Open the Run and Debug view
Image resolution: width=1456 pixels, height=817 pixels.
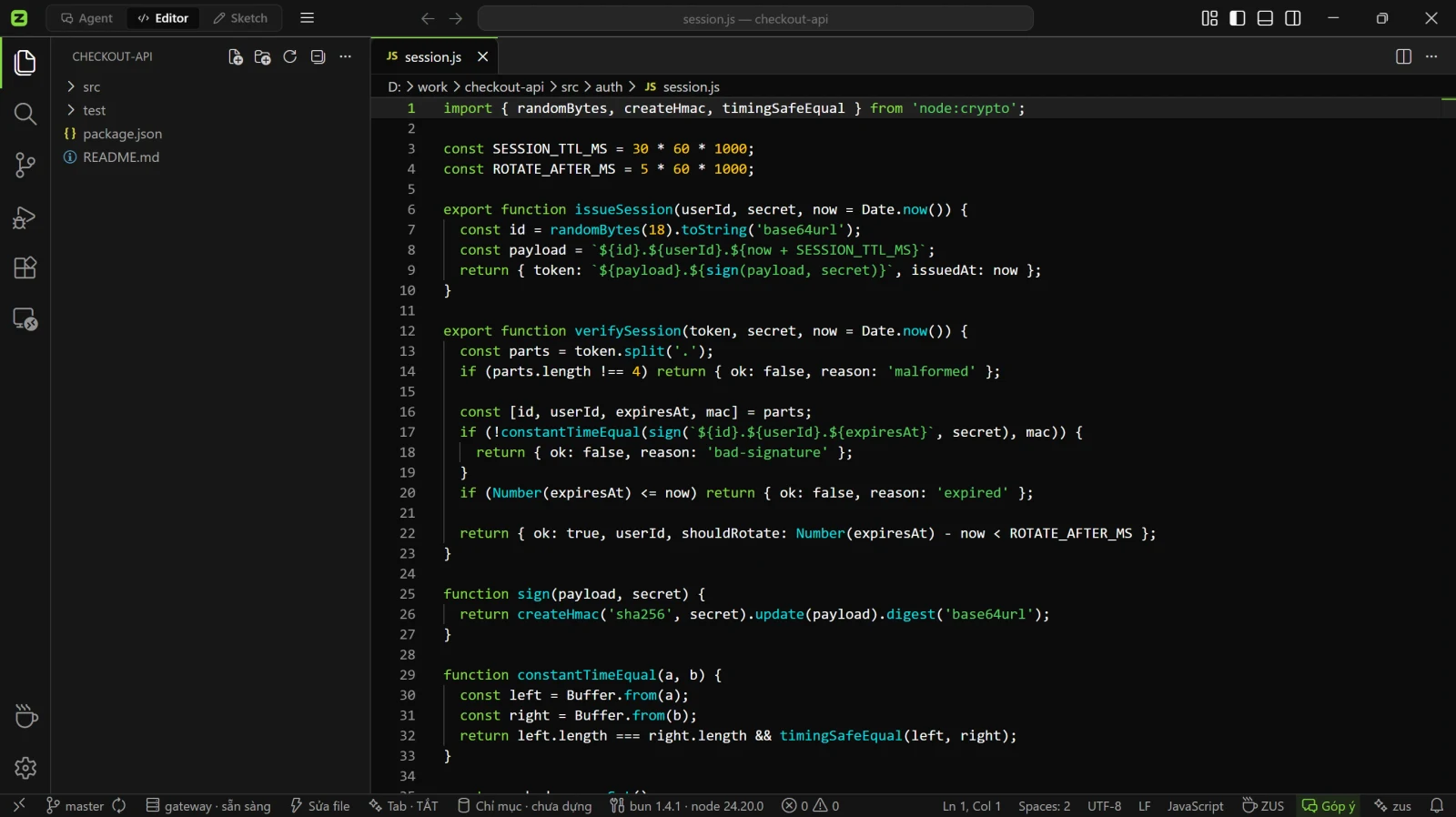point(25,217)
